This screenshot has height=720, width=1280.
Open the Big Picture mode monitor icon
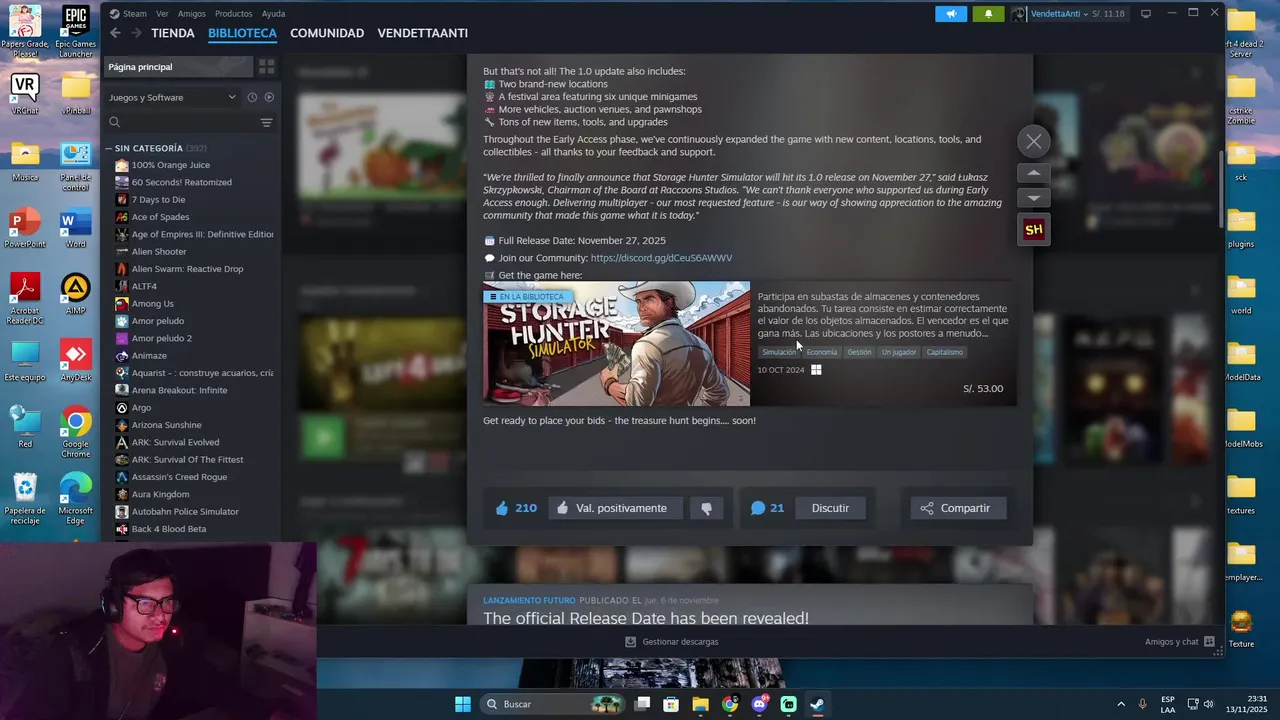point(1146,14)
